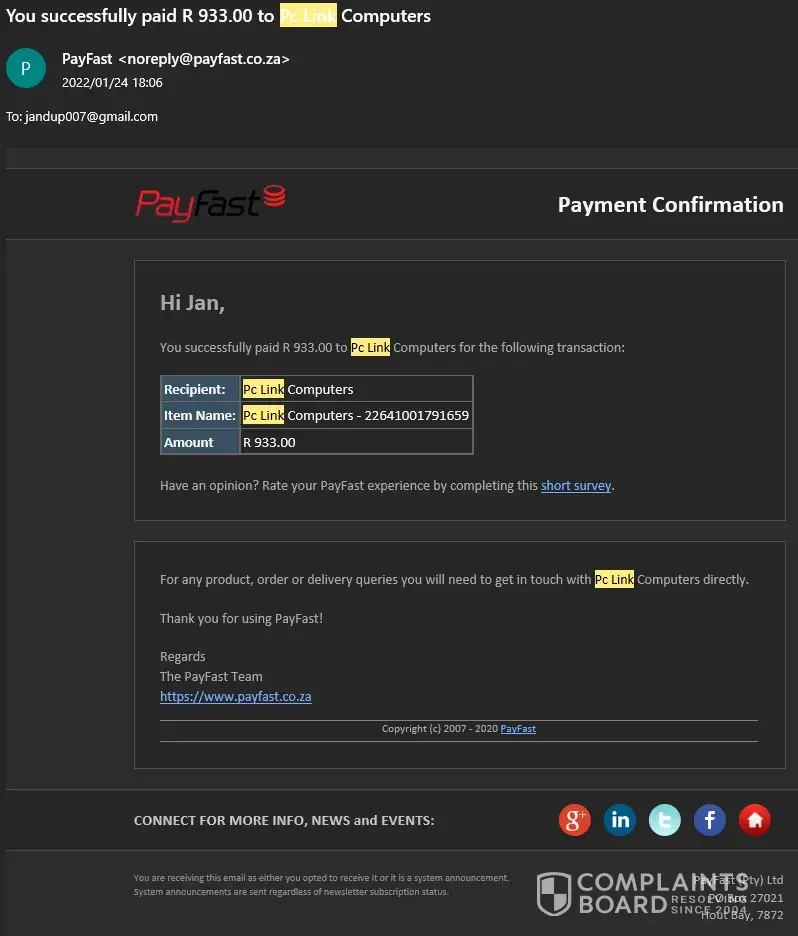This screenshot has height=936, width=798.
Task: Click the Recipient label cell
Action: [x=200, y=389]
